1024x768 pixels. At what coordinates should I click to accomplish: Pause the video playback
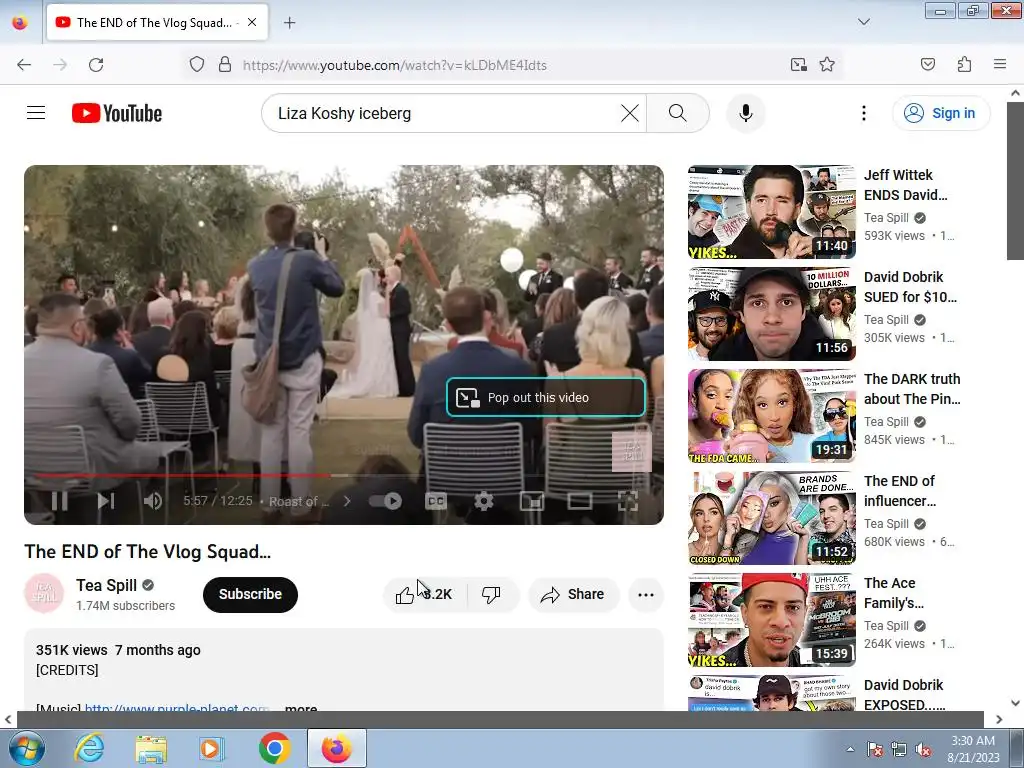tap(59, 501)
